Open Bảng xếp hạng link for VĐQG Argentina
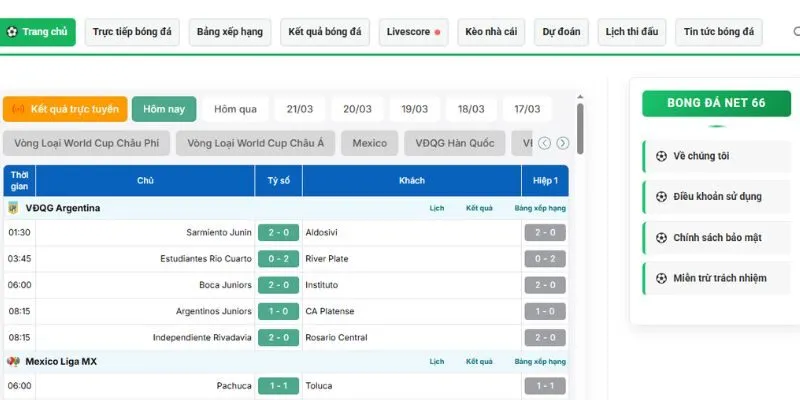Image resolution: width=800 pixels, height=400 pixels. [x=540, y=208]
